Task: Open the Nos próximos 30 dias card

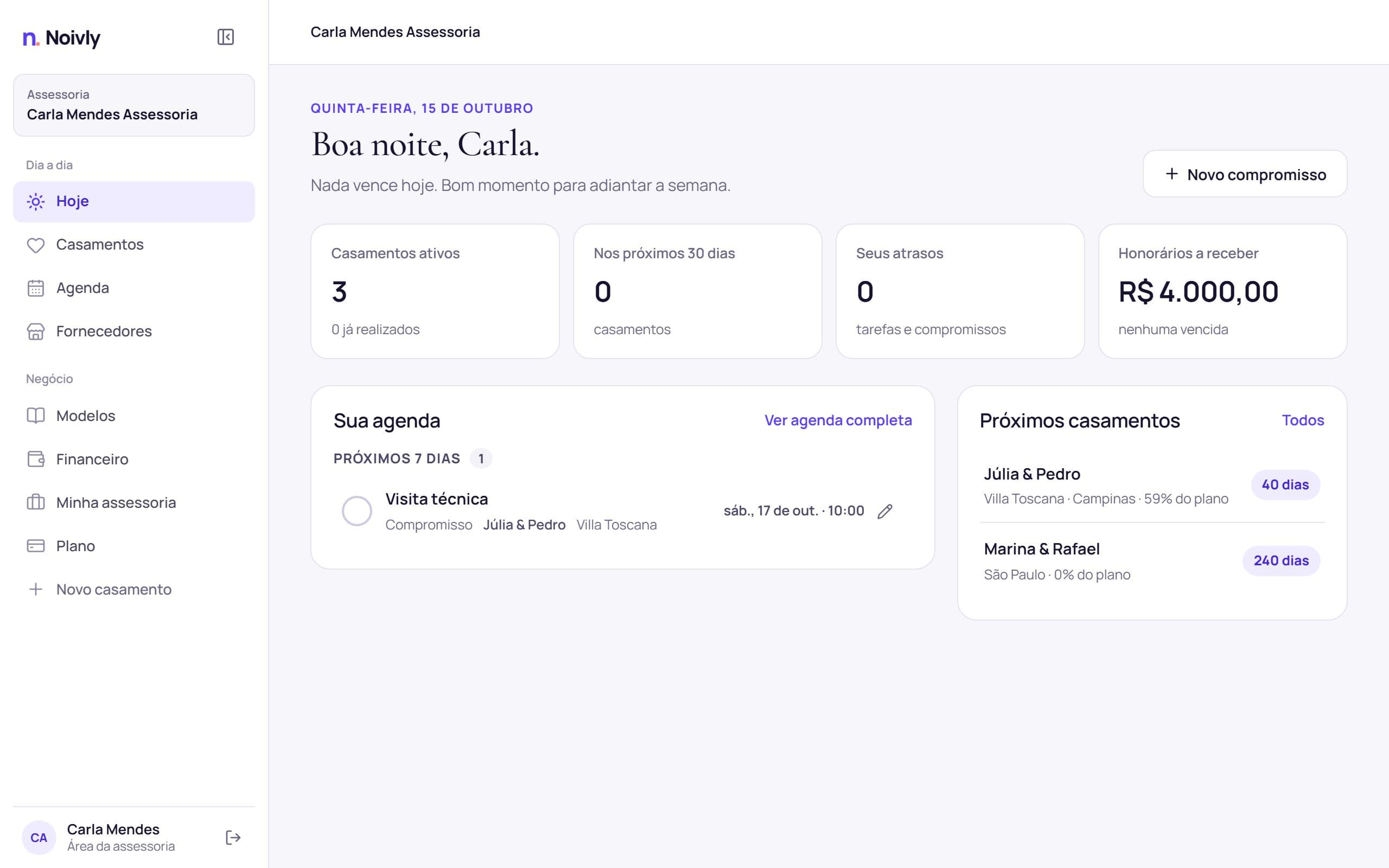Action: pyautogui.click(x=697, y=292)
